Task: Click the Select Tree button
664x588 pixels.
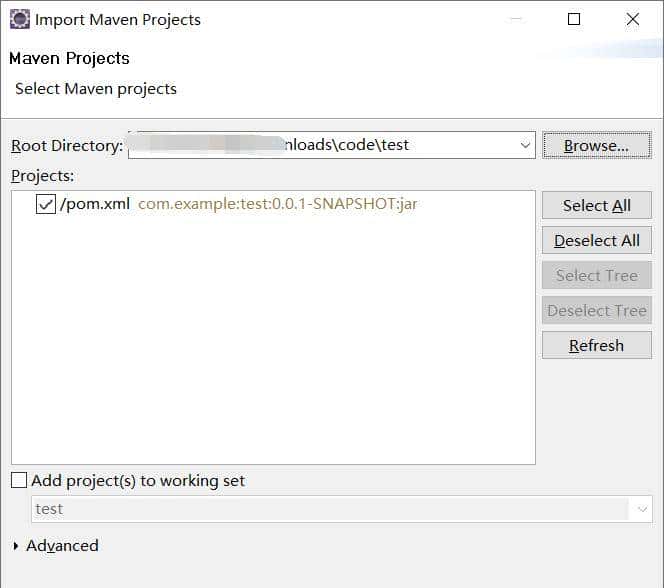Action: (x=597, y=276)
